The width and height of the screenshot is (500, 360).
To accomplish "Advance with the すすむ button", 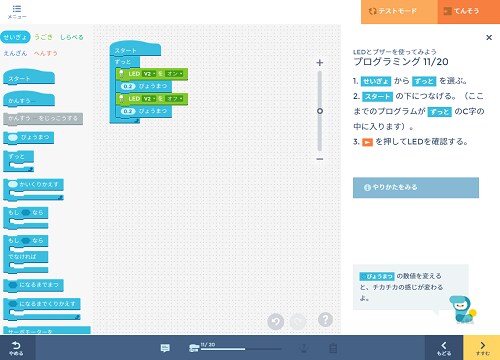I will click(482, 348).
